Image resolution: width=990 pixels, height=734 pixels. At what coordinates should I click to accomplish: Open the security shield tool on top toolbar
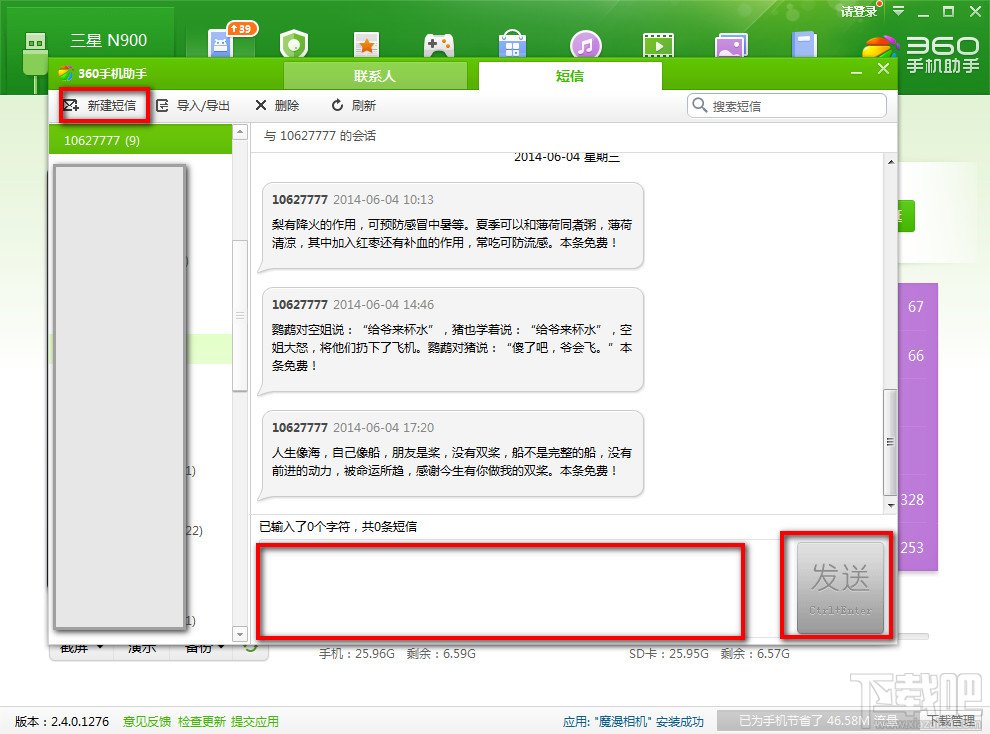pos(295,42)
